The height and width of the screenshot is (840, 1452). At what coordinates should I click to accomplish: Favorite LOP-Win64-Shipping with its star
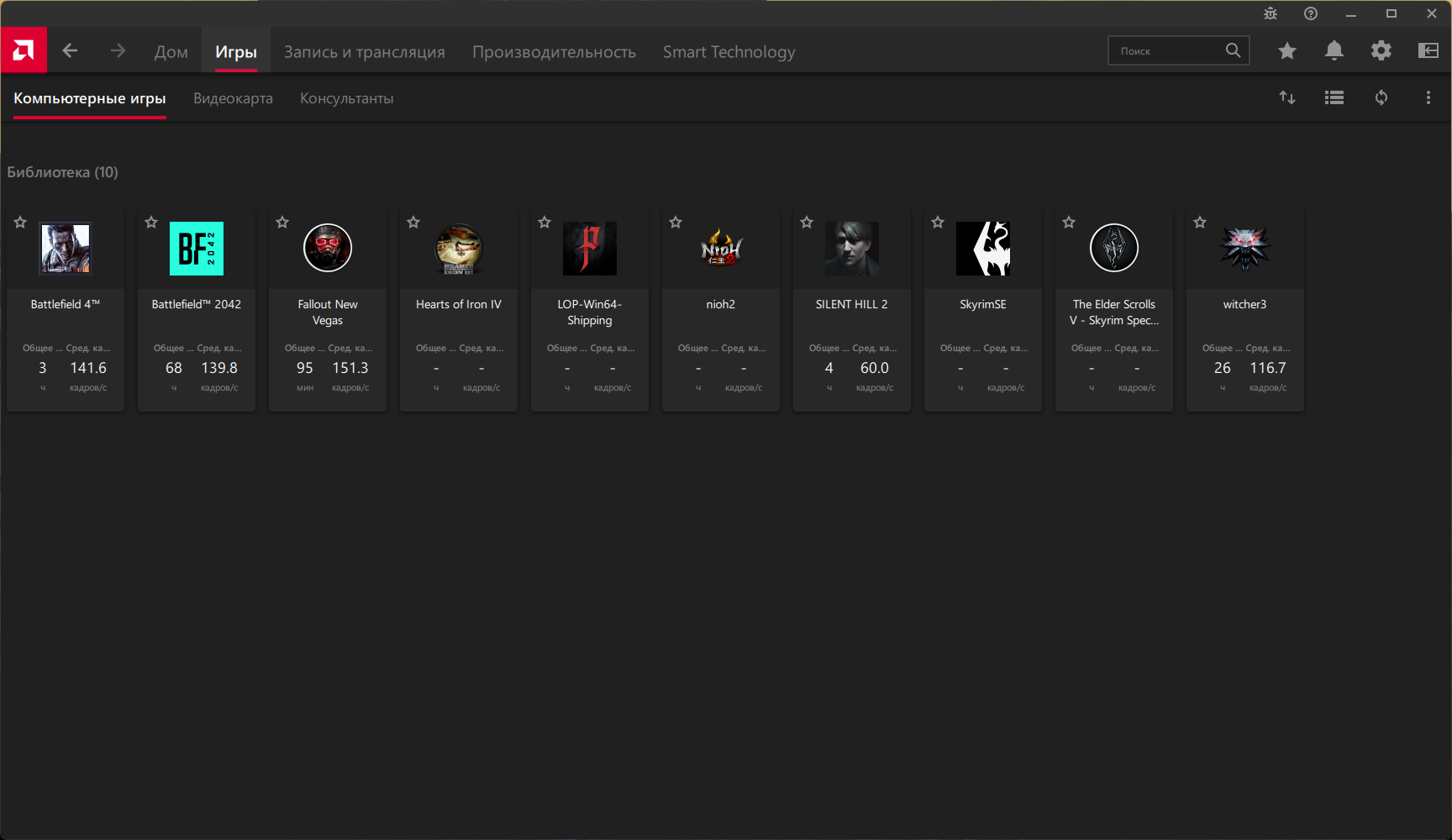[544, 223]
